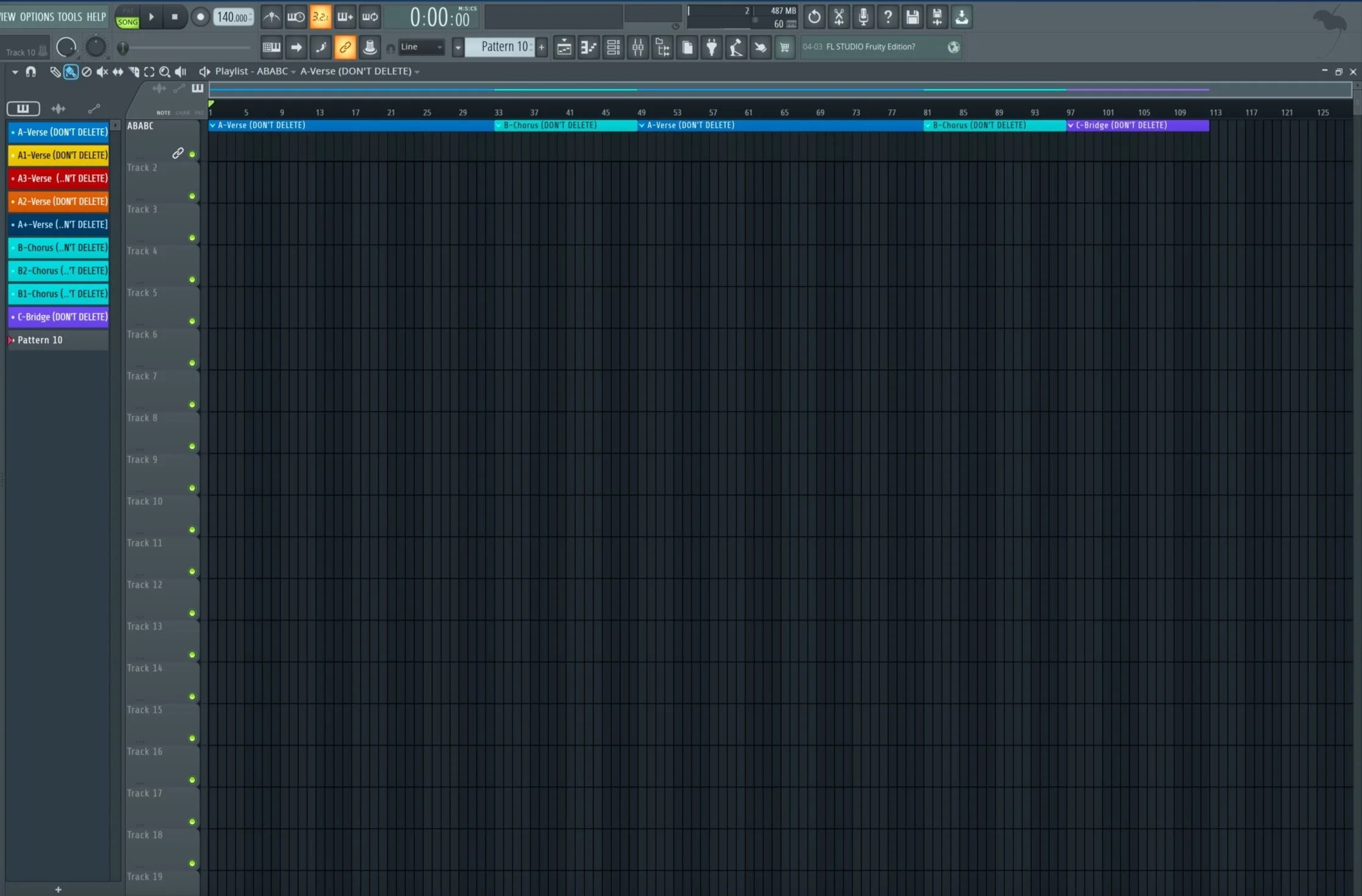
Task: Toggle the PAT/SONG mode switch
Action: 127,17
